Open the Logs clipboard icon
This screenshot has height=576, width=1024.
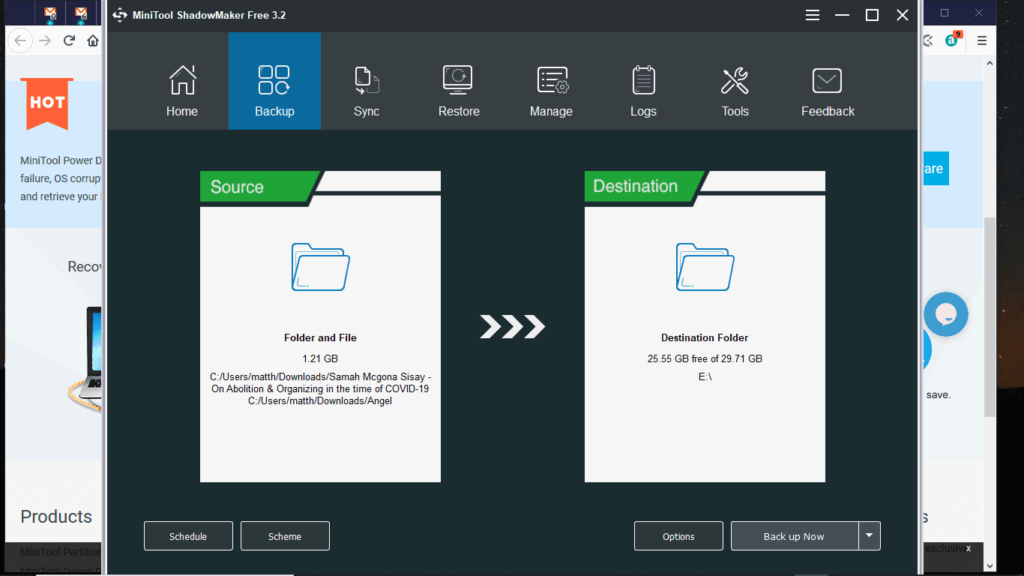(x=643, y=81)
